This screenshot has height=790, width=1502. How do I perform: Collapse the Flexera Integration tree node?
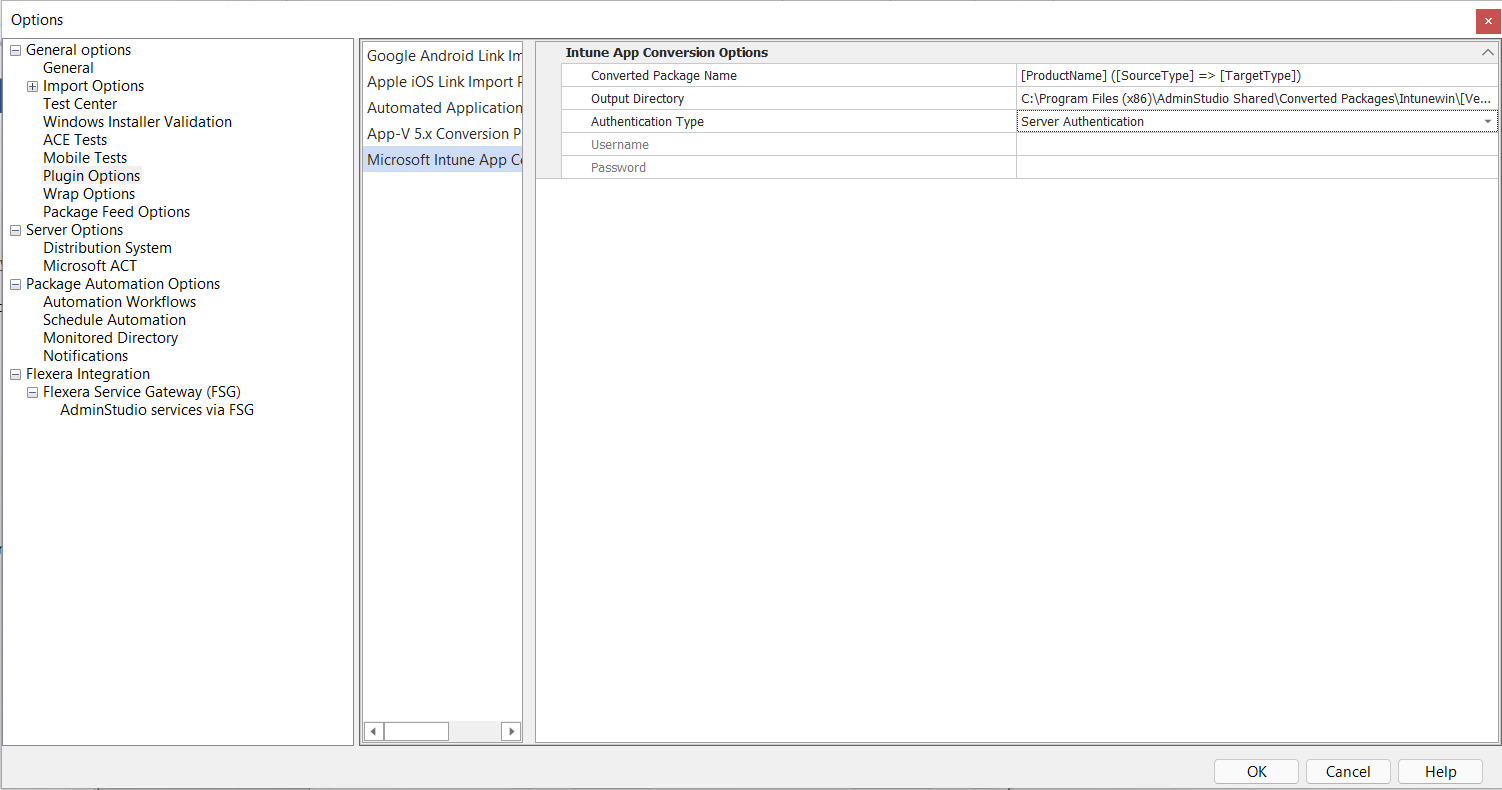click(x=14, y=374)
